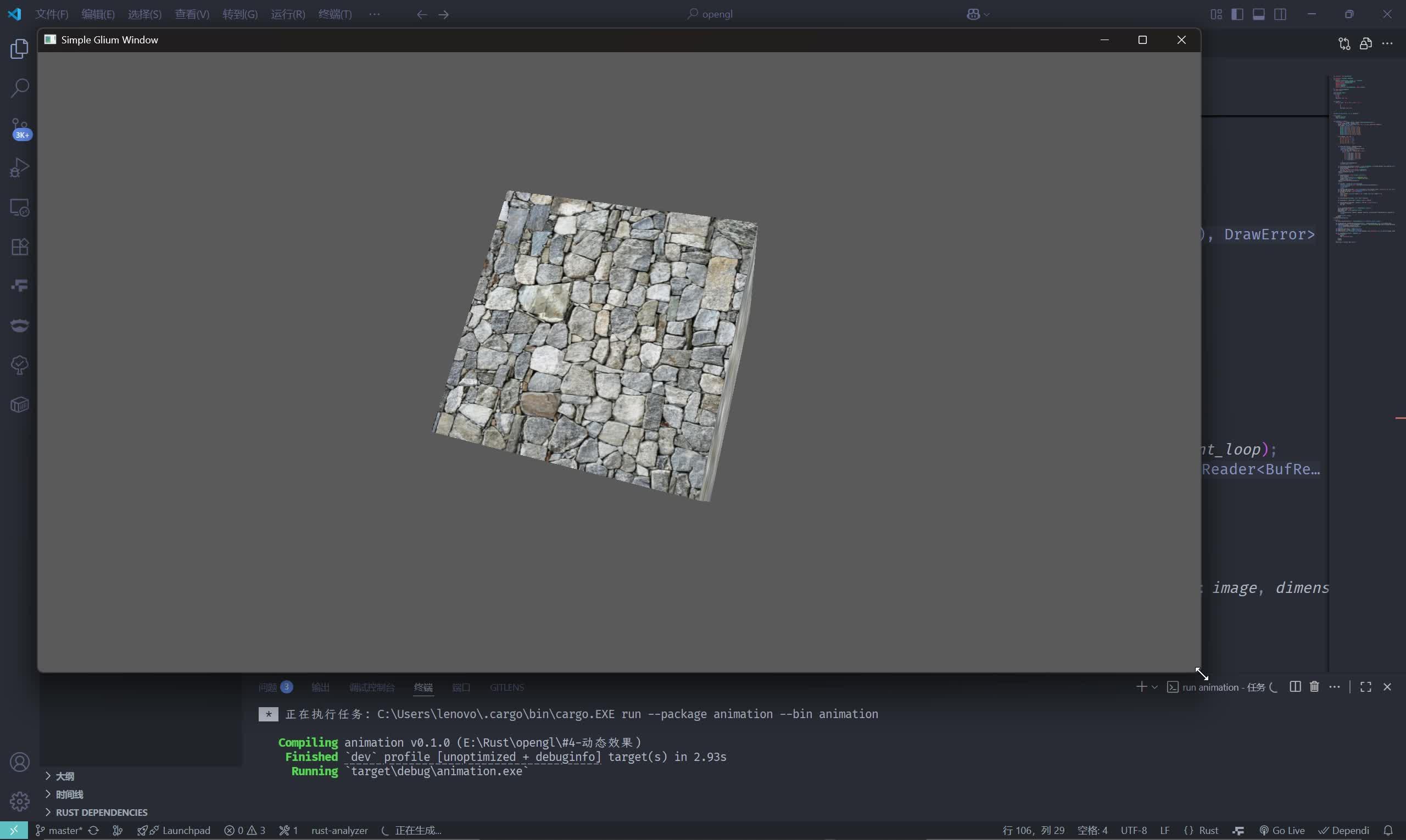Toggle the bottom panel layout button

pyautogui.click(x=1259, y=14)
